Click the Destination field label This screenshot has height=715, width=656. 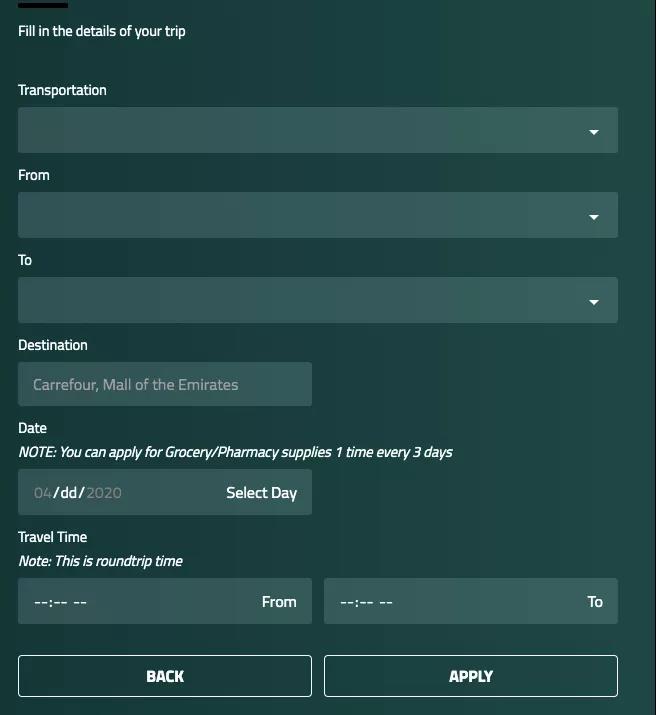pyautogui.click(x=53, y=345)
